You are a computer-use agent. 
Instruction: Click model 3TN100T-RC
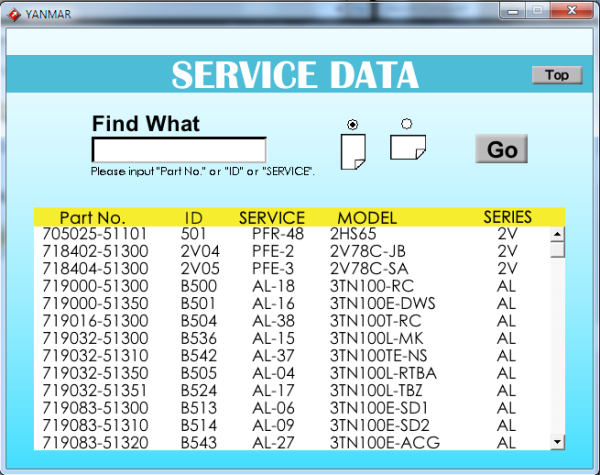(x=375, y=321)
